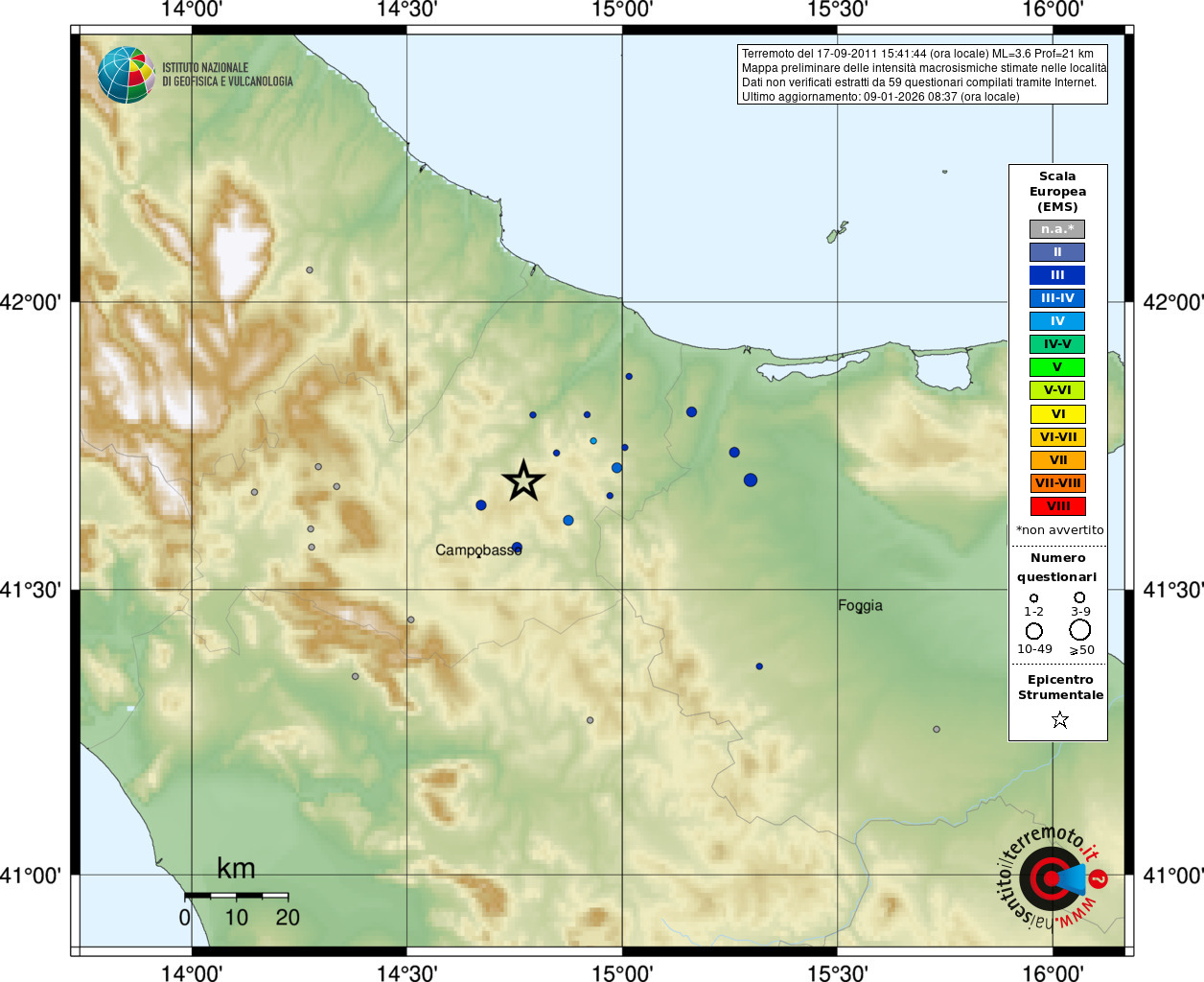
Task: Select the VII-VIII intensity legend swatch
Action: pyautogui.click(x=1057, y=483)
